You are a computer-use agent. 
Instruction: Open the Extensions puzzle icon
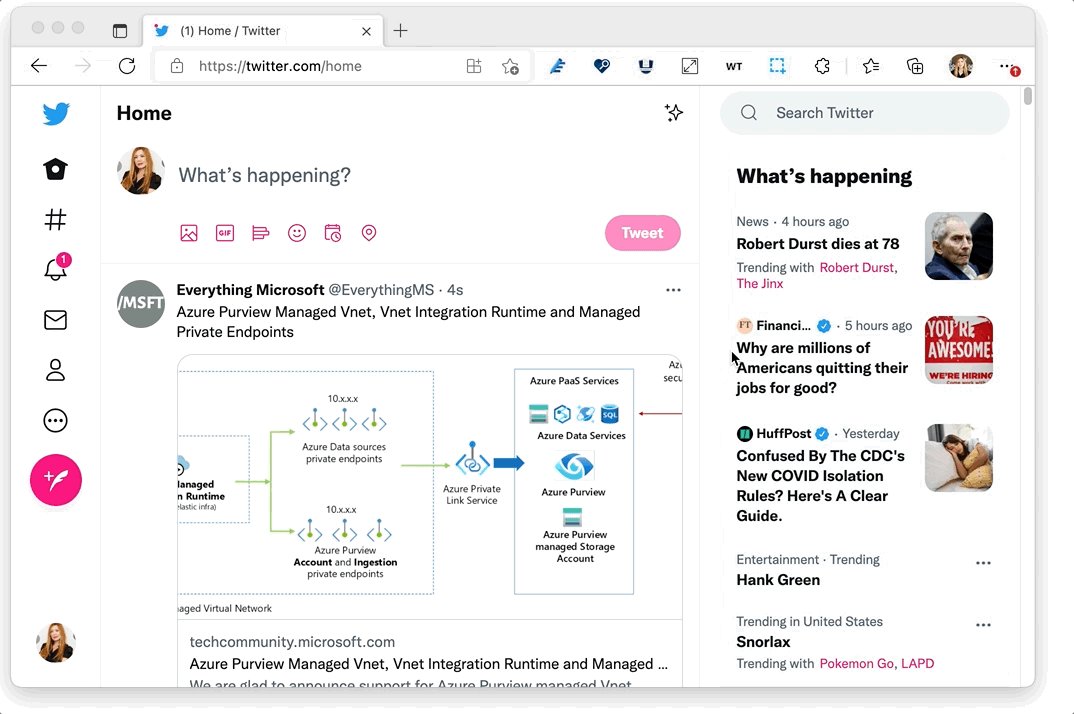(822, 66)
